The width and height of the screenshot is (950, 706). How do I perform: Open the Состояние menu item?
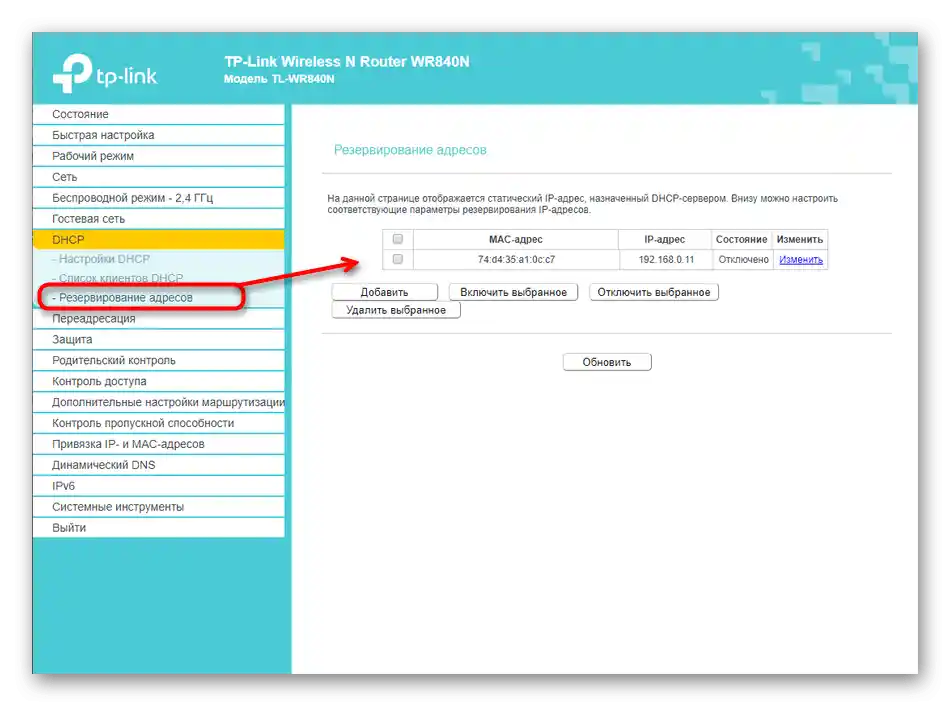pos(159,114)
